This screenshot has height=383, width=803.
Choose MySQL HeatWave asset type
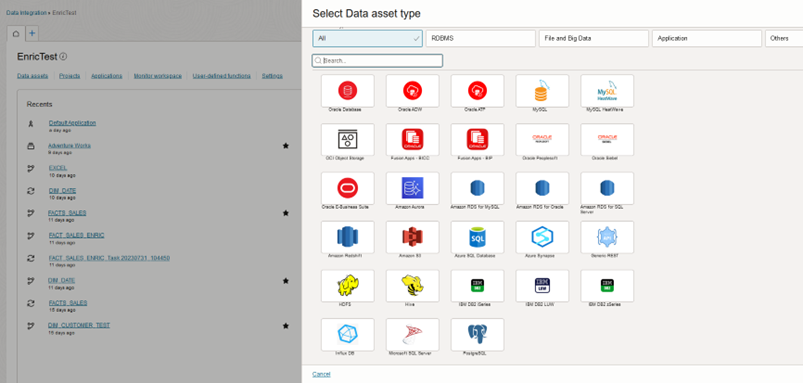[607, 91]
